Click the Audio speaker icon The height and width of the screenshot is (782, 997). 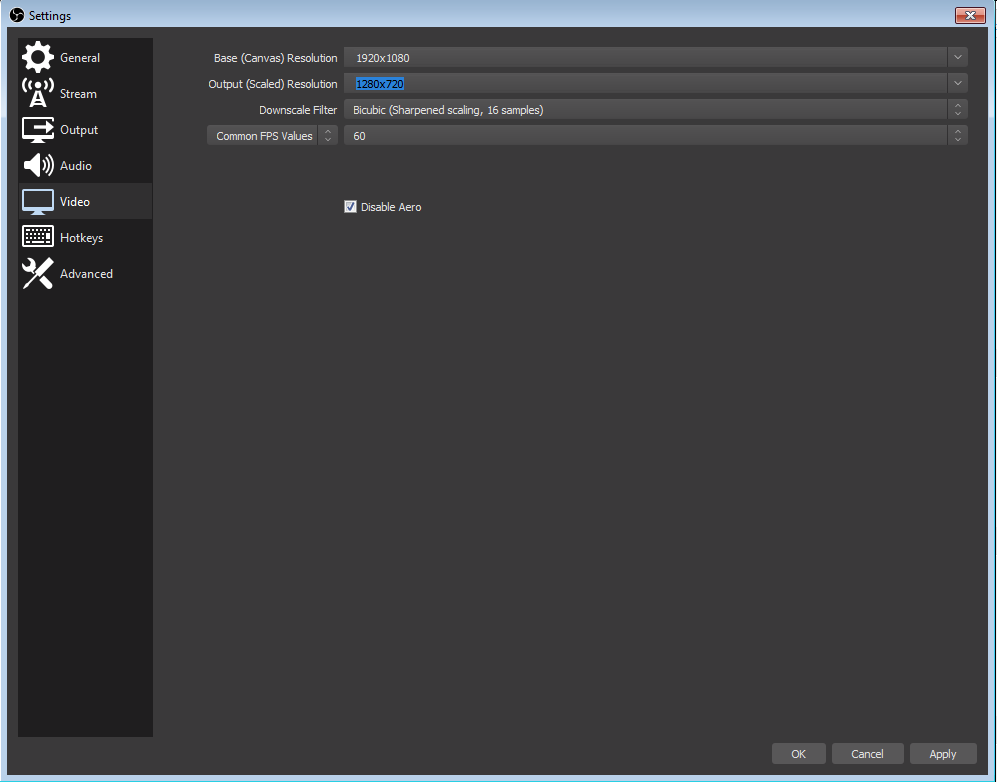38,165
